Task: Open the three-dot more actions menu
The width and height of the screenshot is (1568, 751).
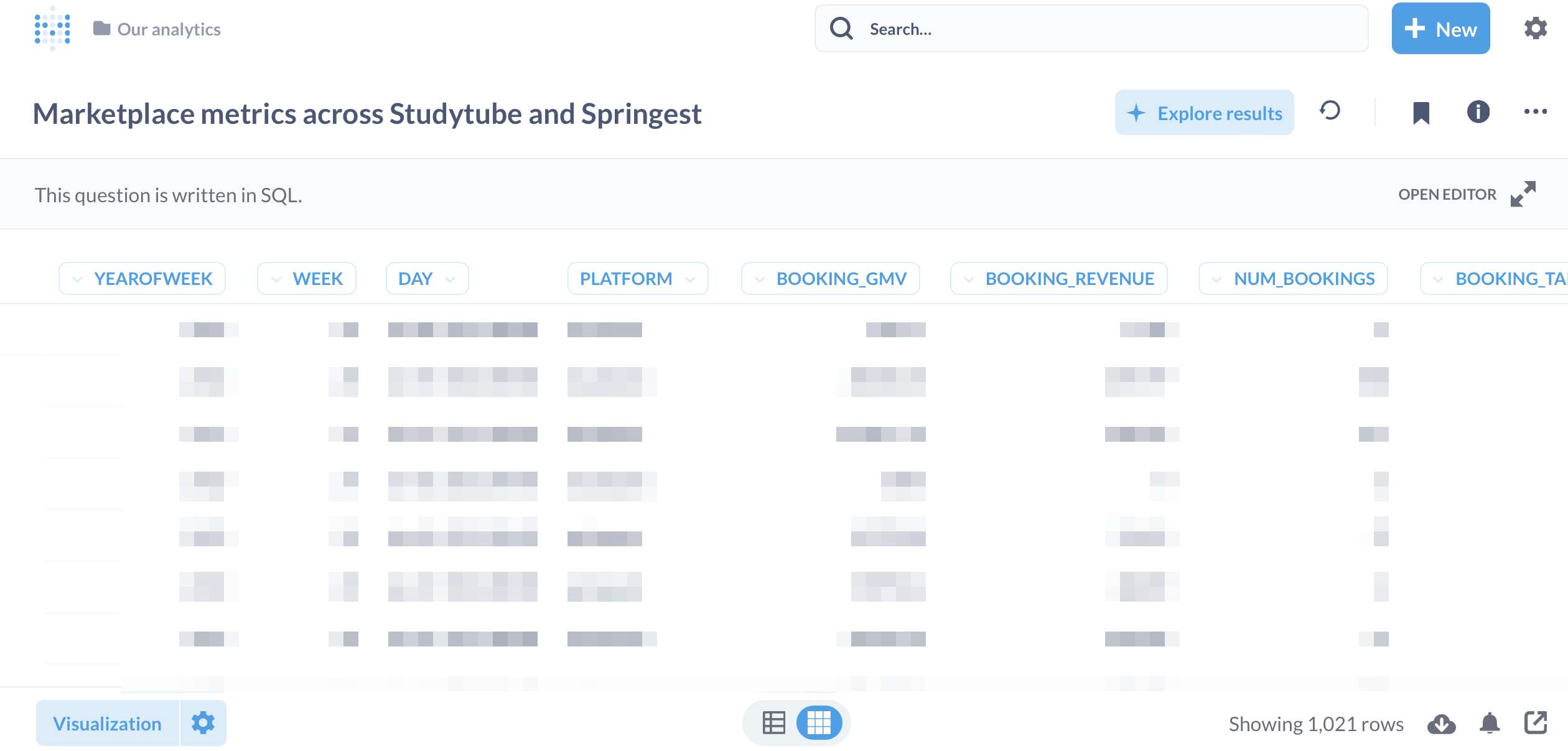Action: [x=1536, y=112]
